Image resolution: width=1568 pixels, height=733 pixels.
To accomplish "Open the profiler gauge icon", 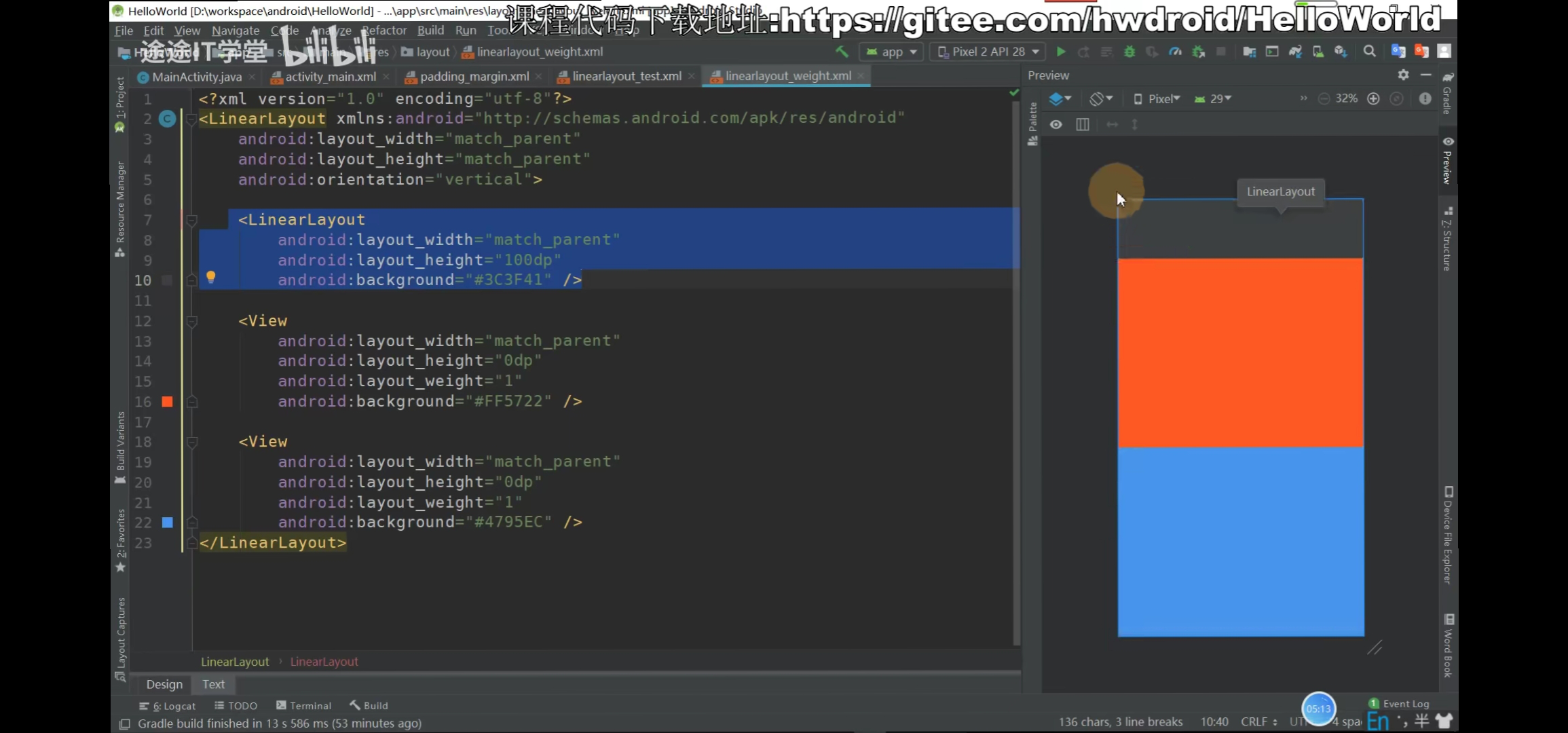I will click(x=1175, y=52).
